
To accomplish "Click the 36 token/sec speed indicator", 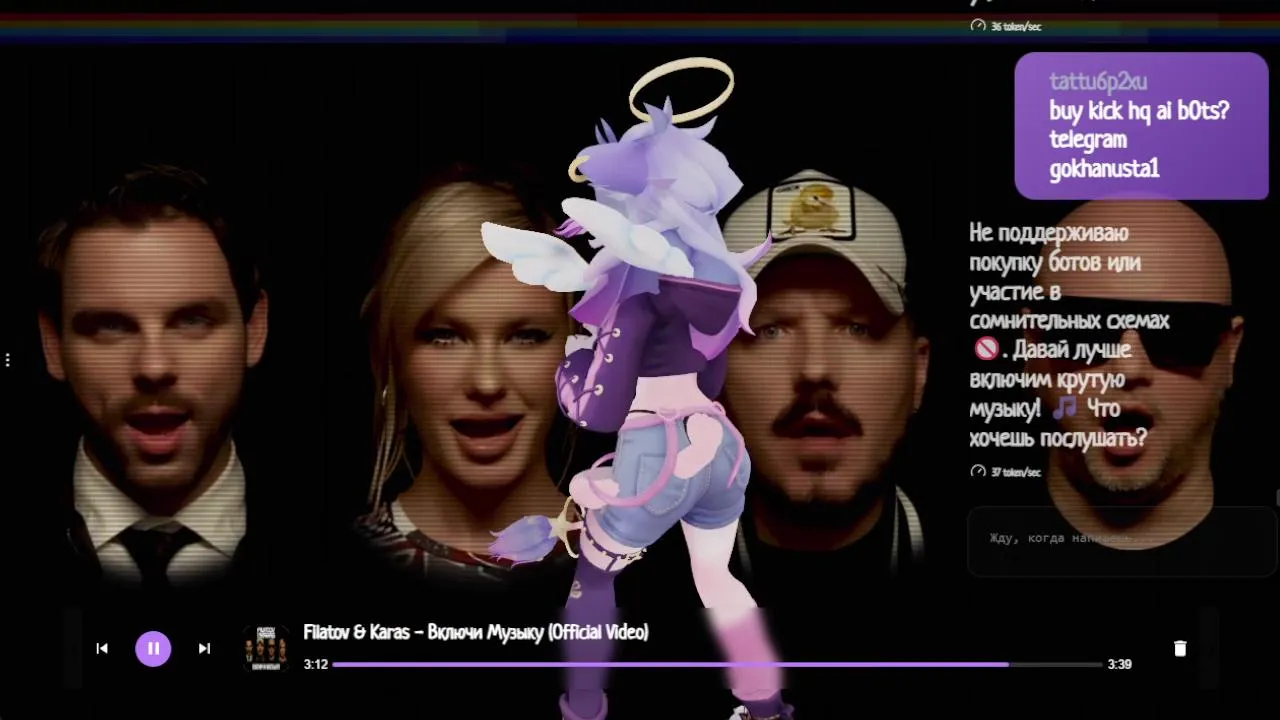I will point(1006,26).
